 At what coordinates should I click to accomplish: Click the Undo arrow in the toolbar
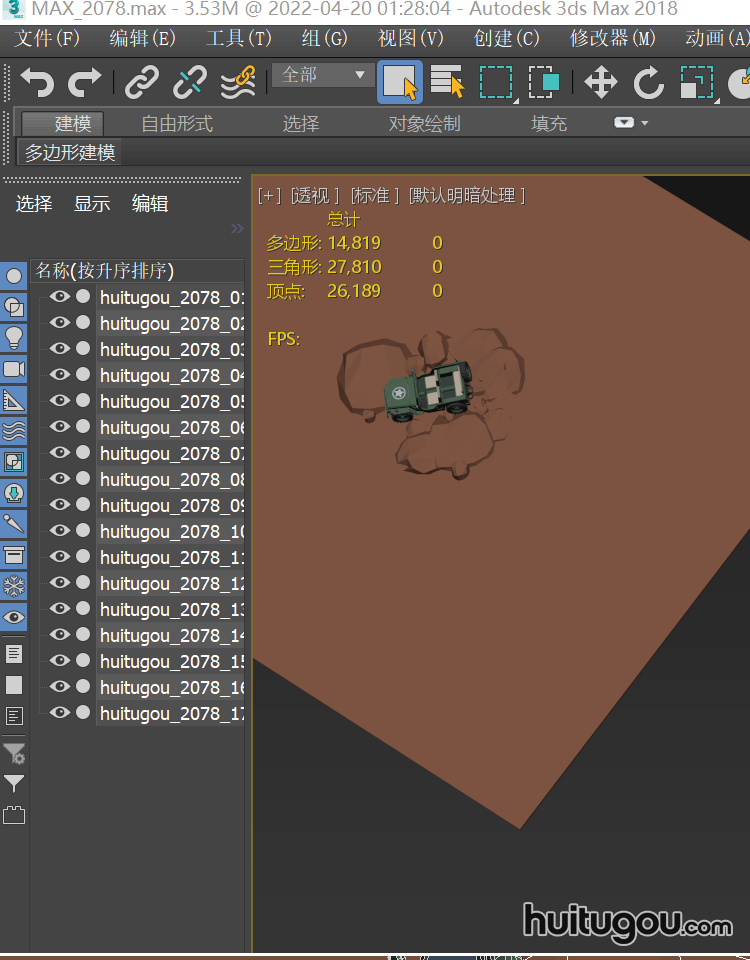[x=37, y=82]
